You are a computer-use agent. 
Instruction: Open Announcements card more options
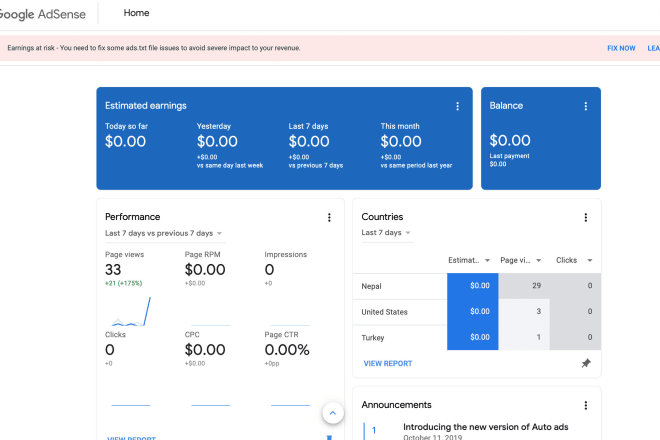(x=586, y=405)
